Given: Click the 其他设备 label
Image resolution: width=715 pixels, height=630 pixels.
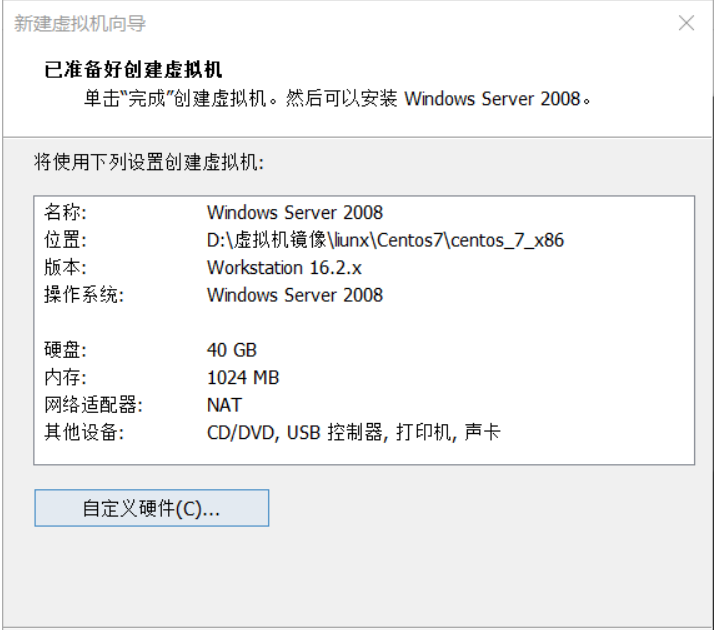Looking at the screenshot, I should 84,432.
